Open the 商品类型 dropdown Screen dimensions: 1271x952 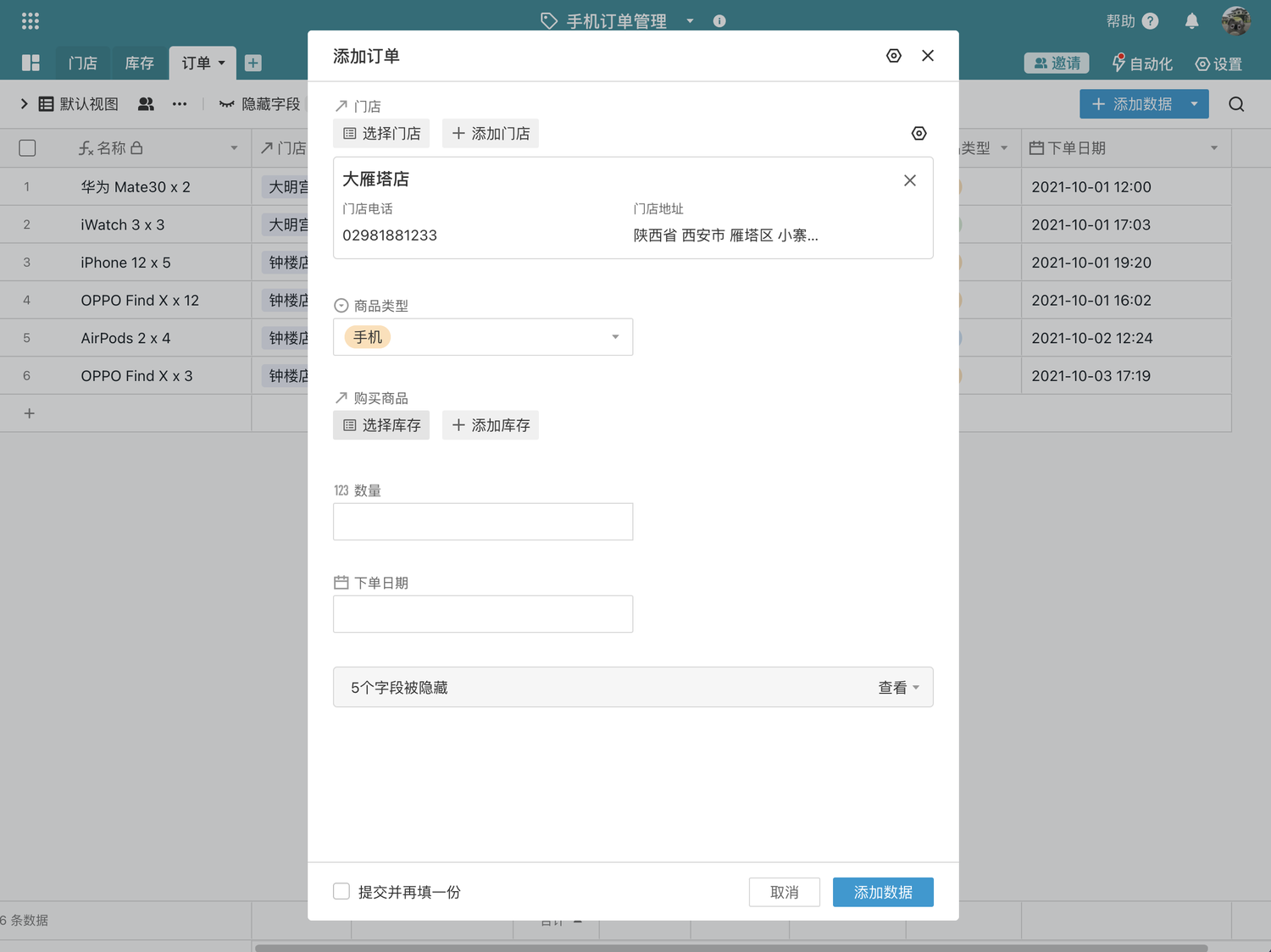point(483,337)
